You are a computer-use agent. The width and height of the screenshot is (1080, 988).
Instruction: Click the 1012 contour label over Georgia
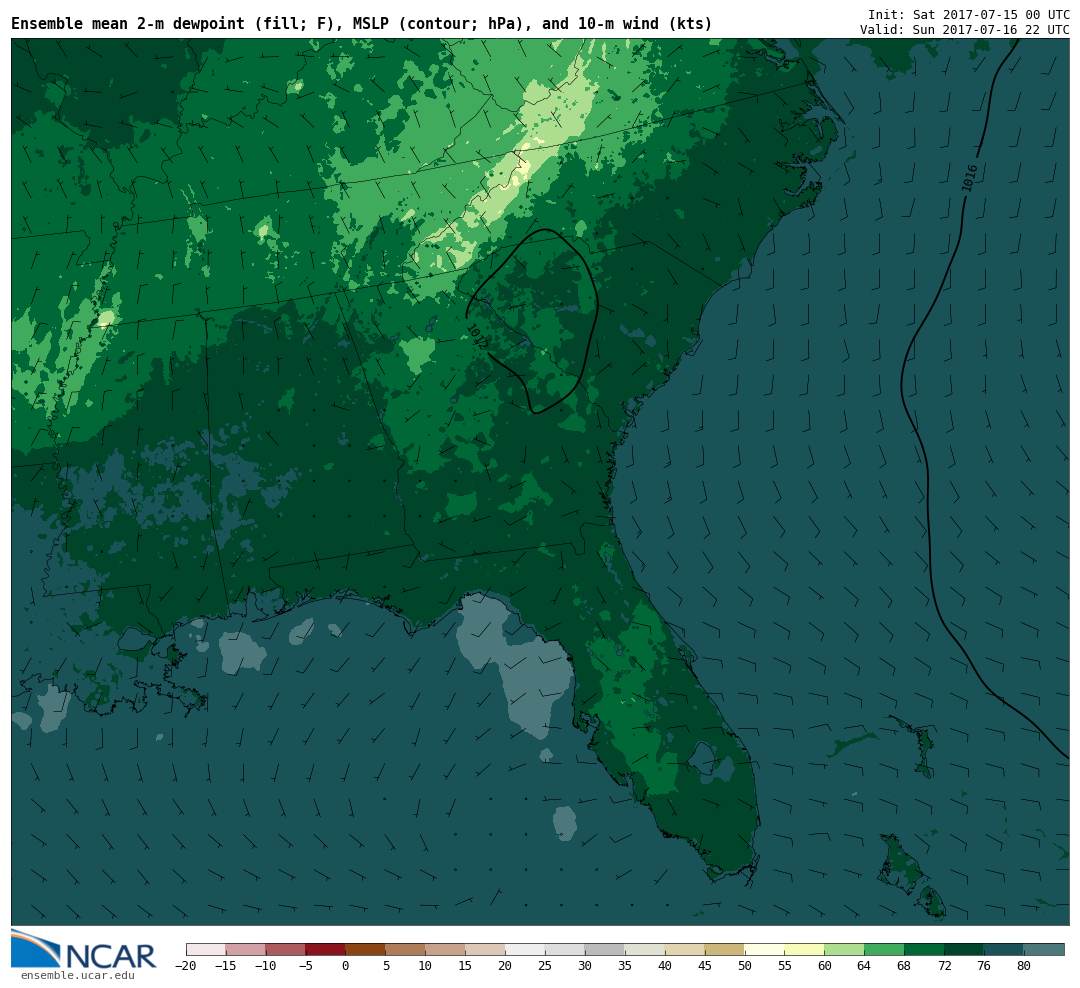click(477, 336)
